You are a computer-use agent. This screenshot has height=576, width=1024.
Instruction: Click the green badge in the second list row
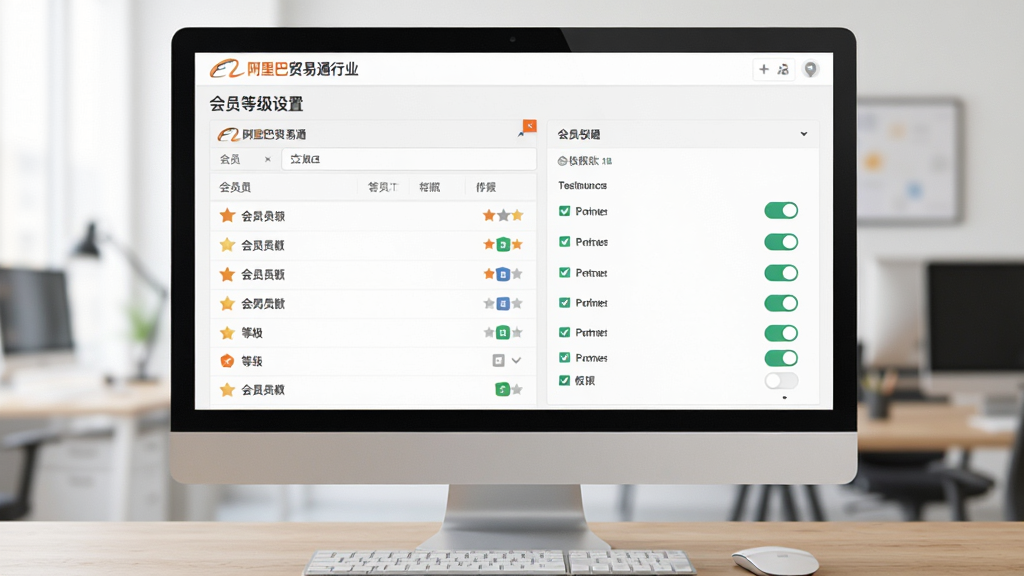[x=503, y=244]
